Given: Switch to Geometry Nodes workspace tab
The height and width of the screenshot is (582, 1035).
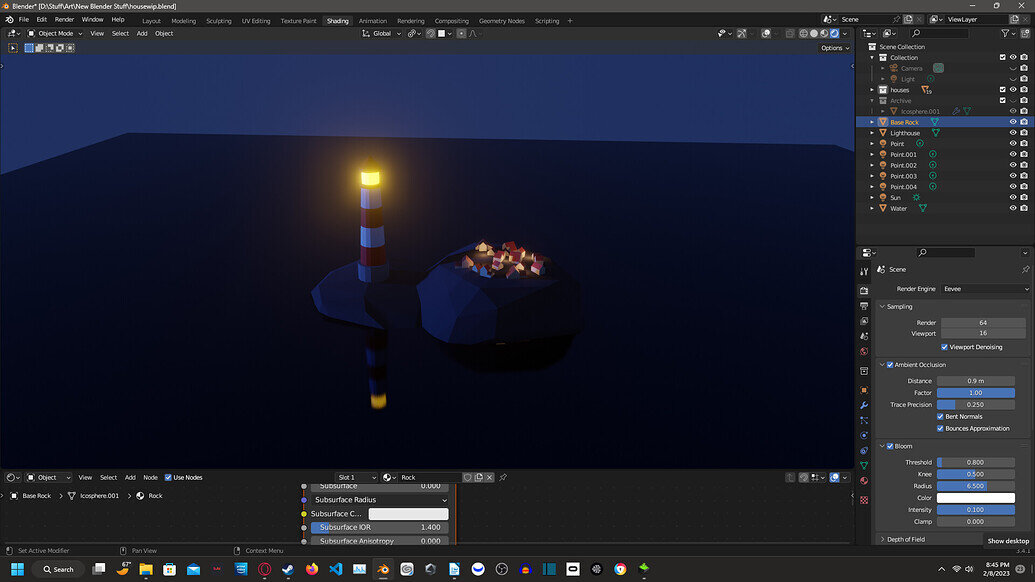Looking at the screenshot, I should pos(502,20).
